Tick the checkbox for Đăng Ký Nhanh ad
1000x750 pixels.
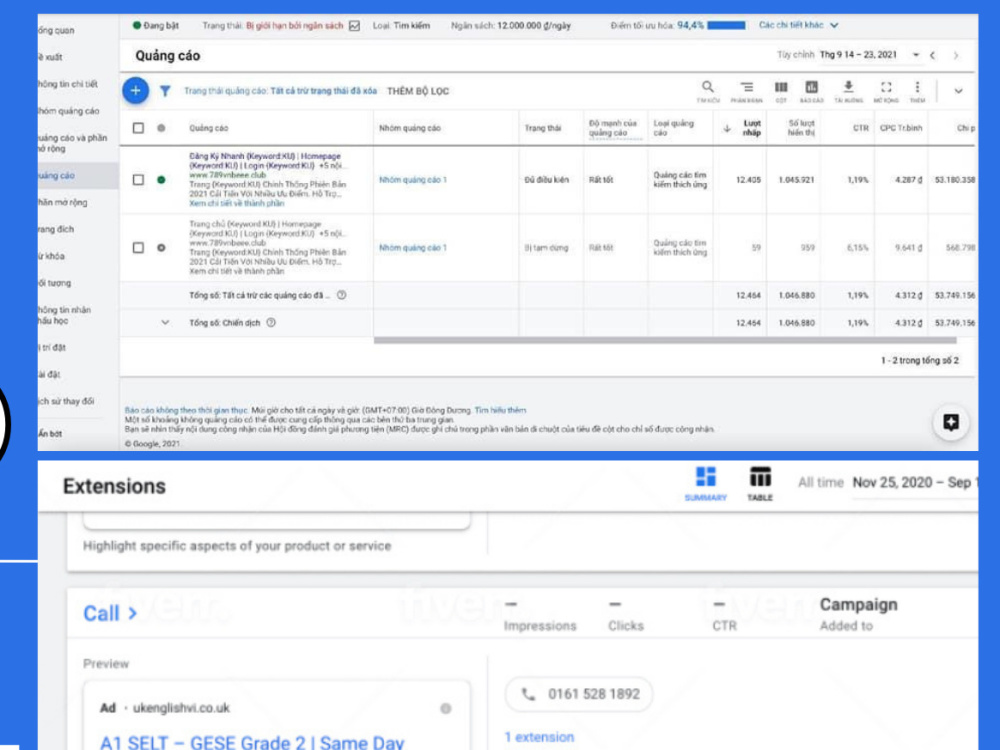coord(138,180)
